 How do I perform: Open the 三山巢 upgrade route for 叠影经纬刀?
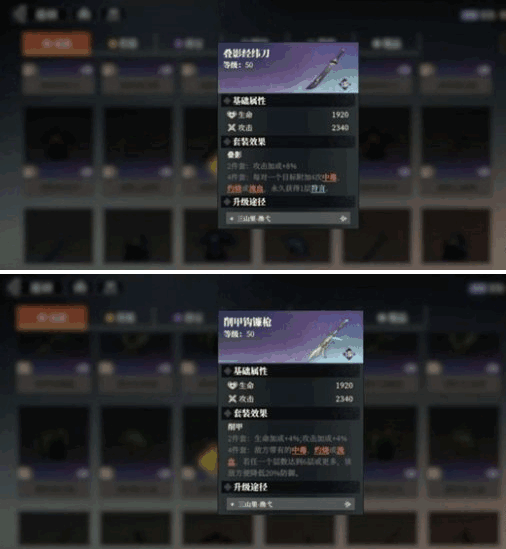[288, 218]
